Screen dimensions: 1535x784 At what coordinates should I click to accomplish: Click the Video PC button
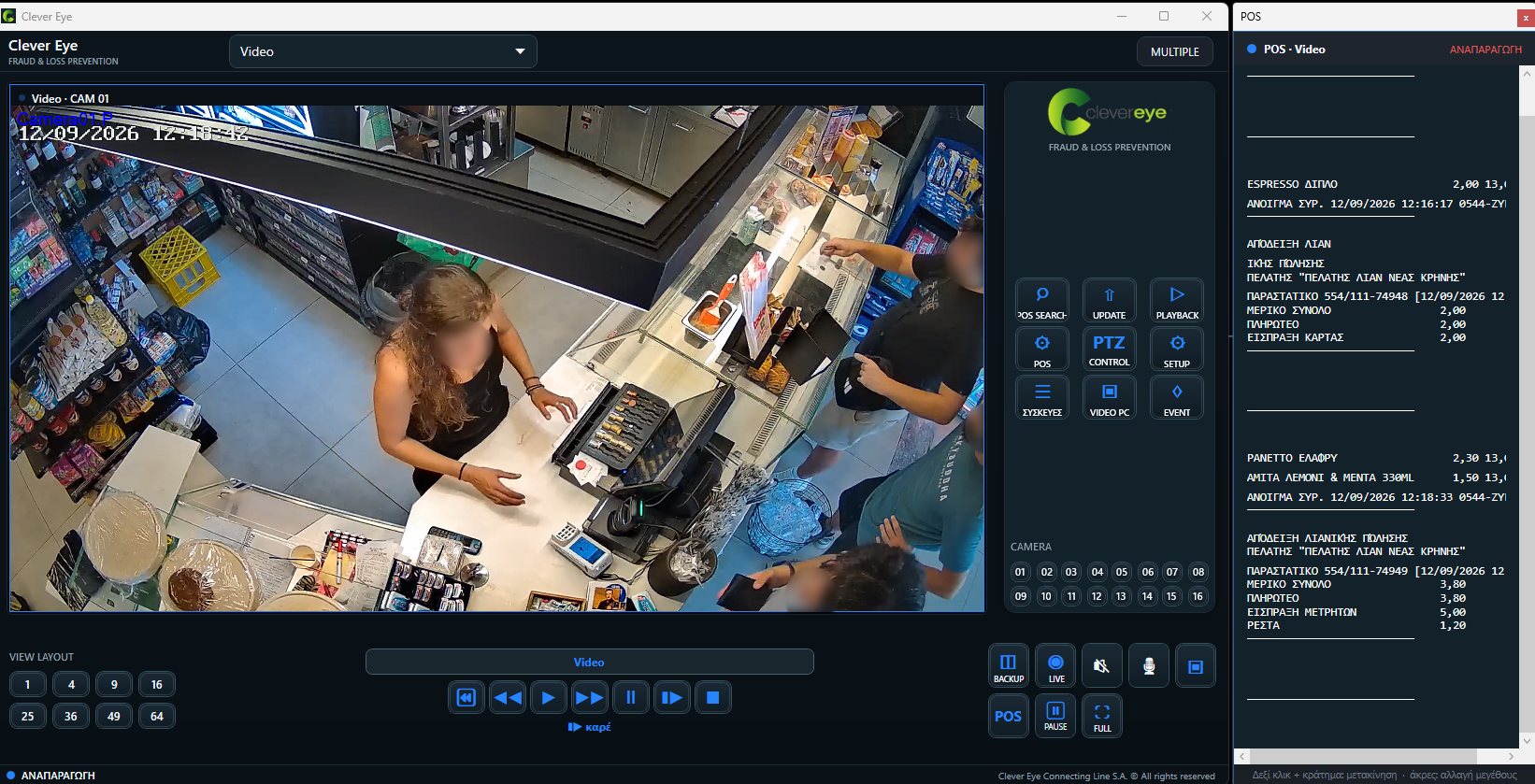pos(1109,398)
